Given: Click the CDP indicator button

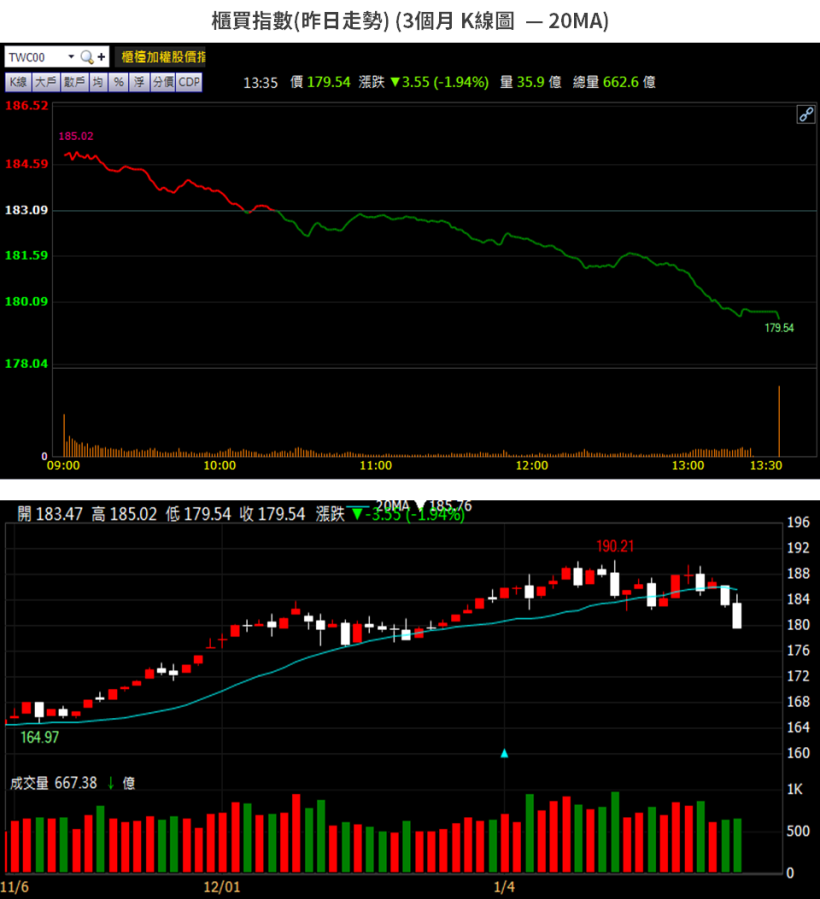Looking at the screenshot, I should click(190, 81).
